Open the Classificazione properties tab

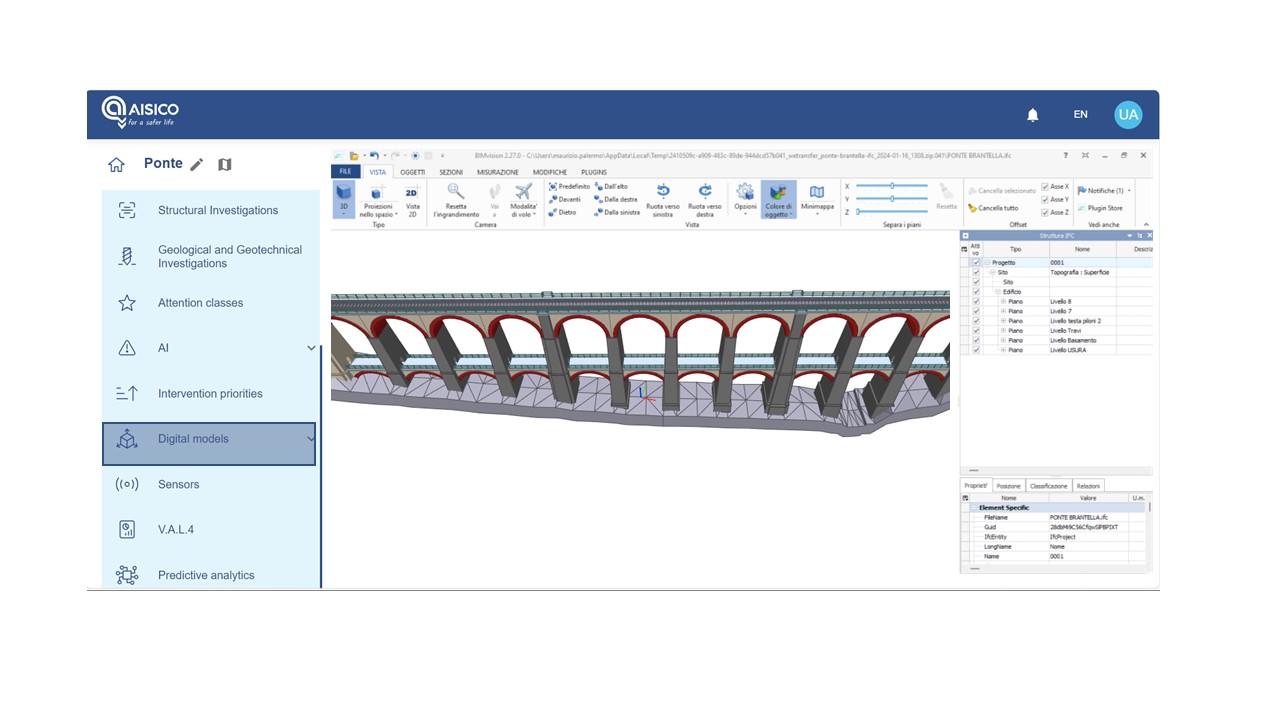pyautogui.click(x=1048, y=486)
